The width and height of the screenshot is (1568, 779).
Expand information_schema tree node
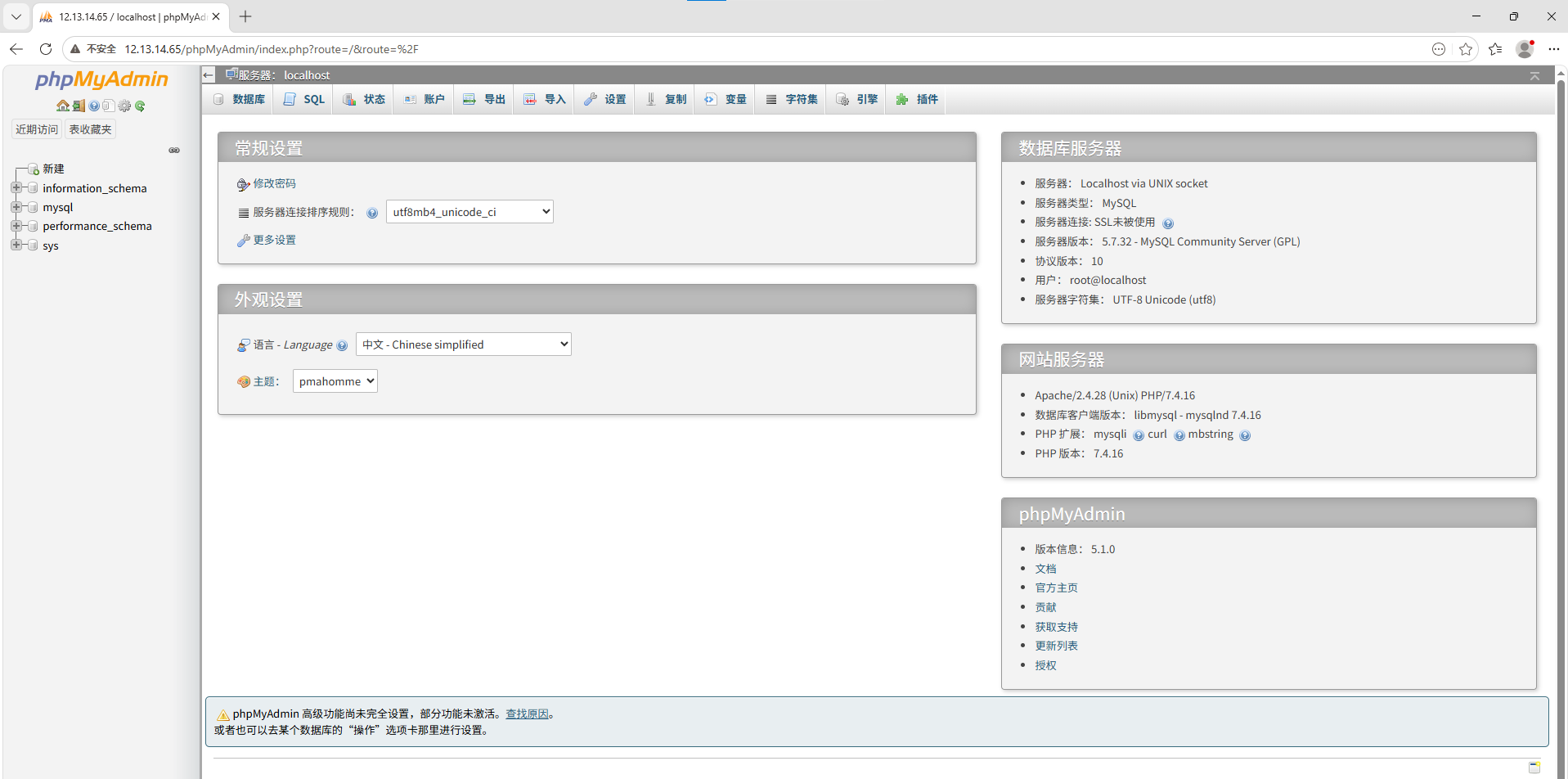[16, 187]
